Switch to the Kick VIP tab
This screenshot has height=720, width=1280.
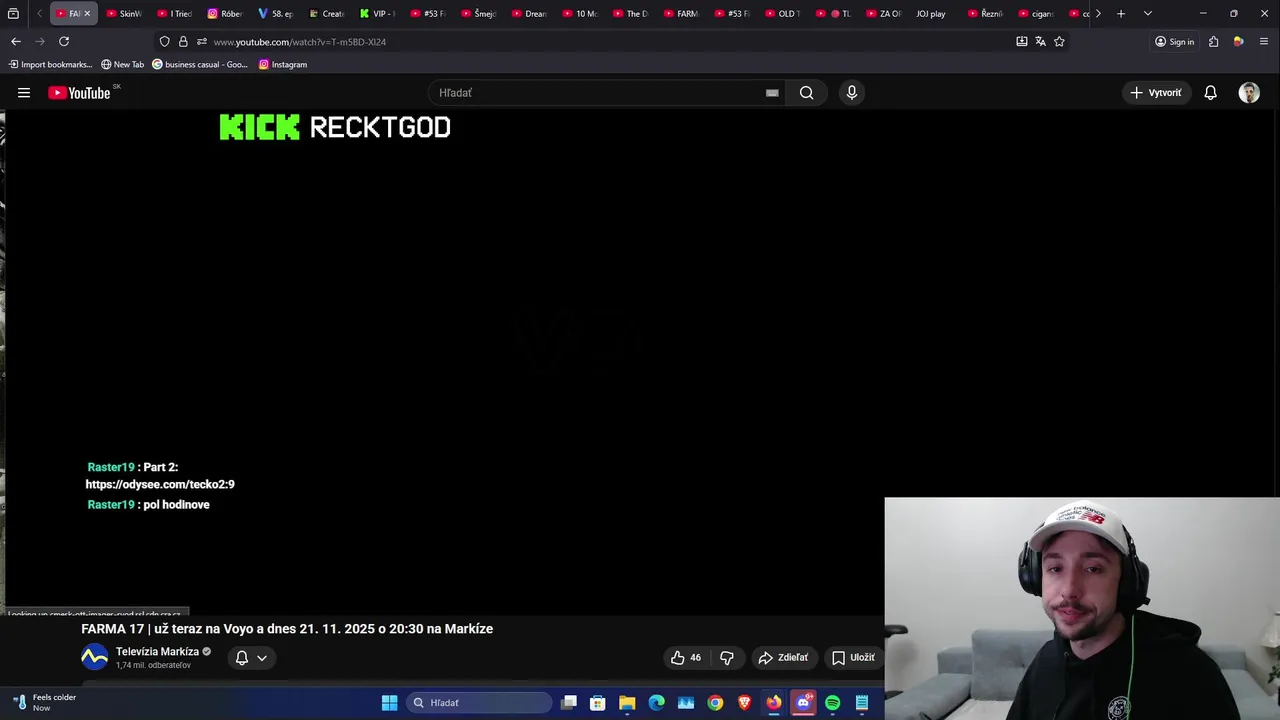[x=377, y=13]
